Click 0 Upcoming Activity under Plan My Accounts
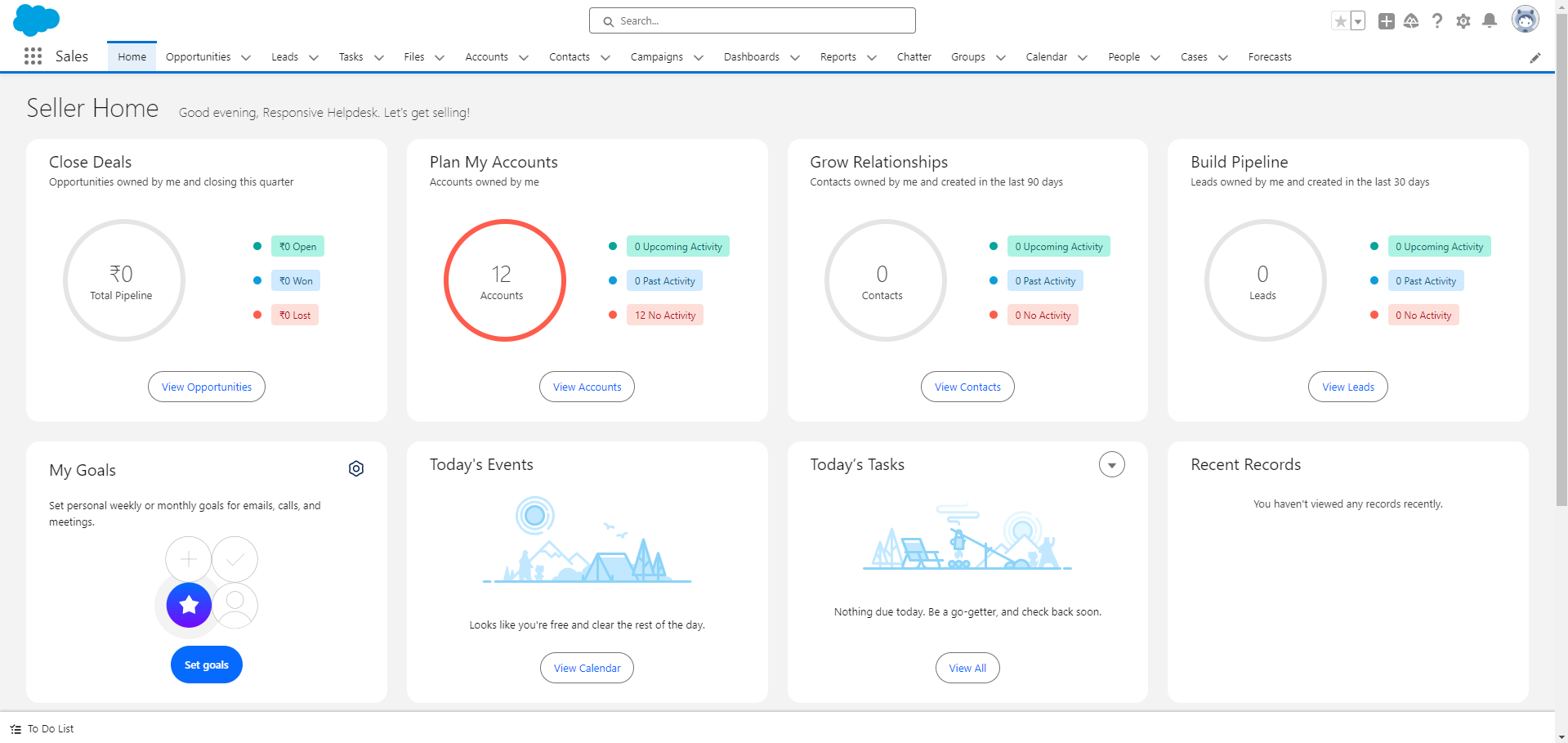 pos(678,246)
